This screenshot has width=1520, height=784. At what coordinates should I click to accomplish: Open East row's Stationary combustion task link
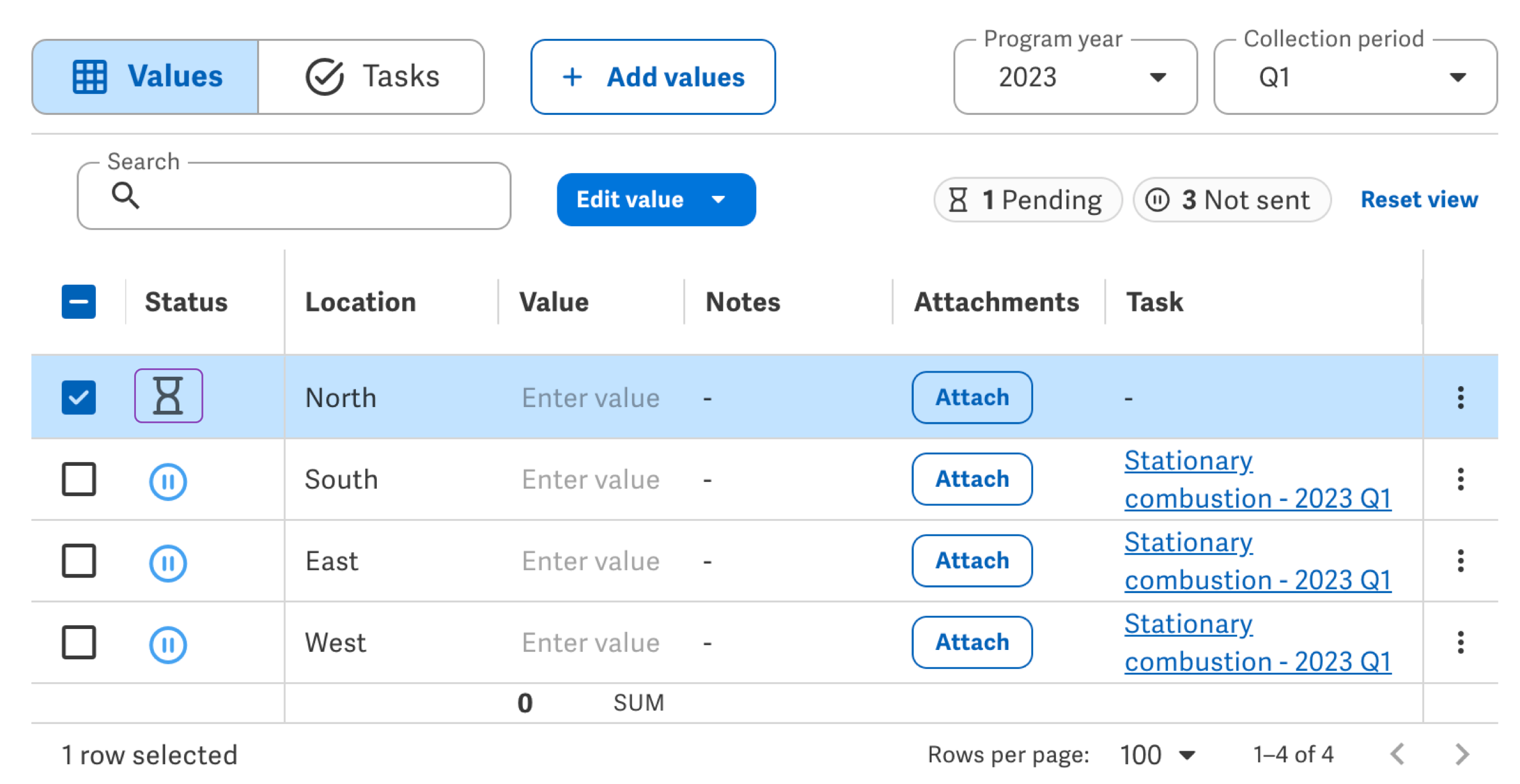click(x=1257, y=561)
